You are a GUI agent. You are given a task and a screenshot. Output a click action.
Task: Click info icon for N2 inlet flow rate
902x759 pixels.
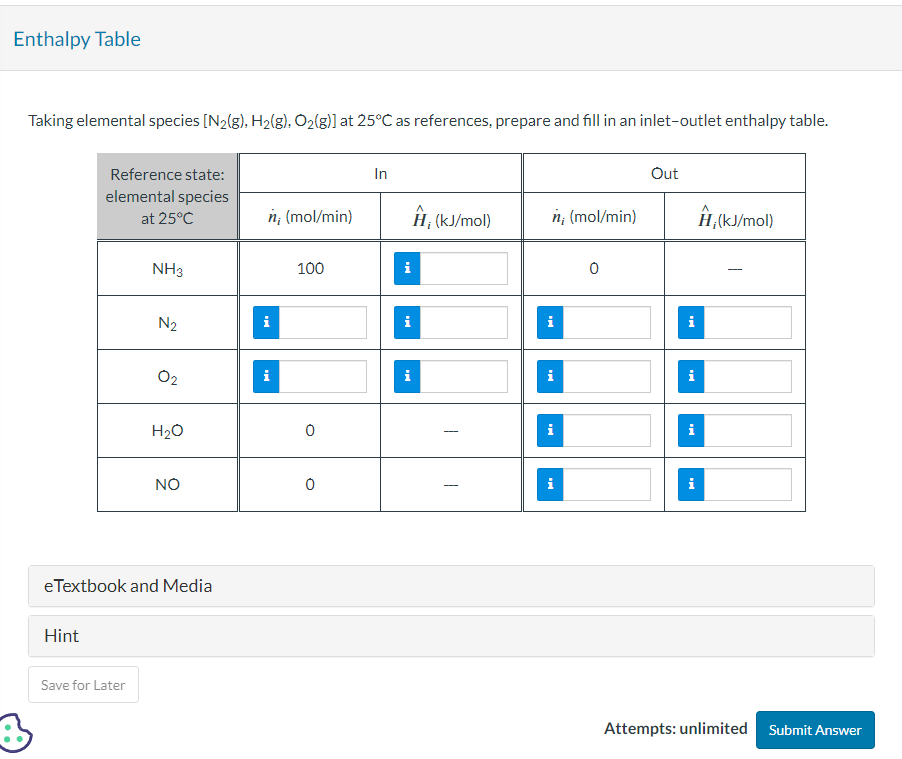click(x=265, y=322)
